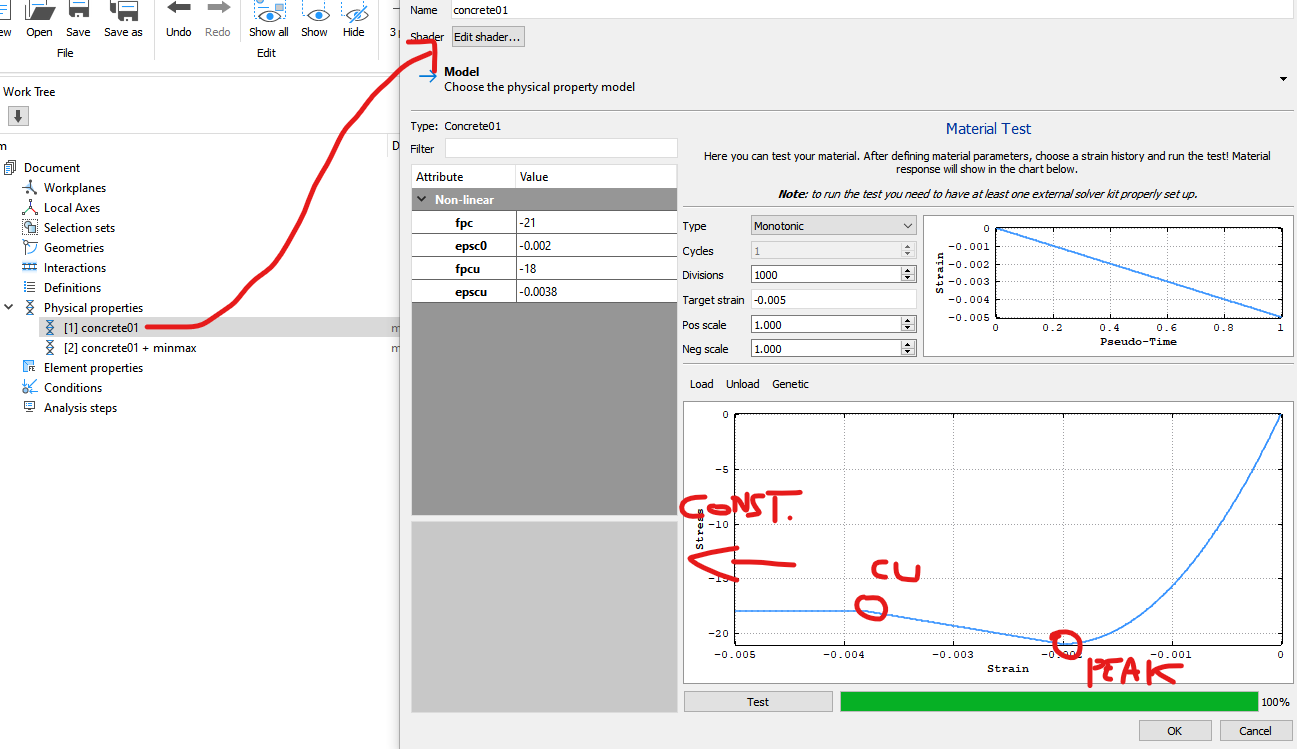Select the Conditions tree item
This screenshot has width=1297, height=749.
[x=72, y=388]
